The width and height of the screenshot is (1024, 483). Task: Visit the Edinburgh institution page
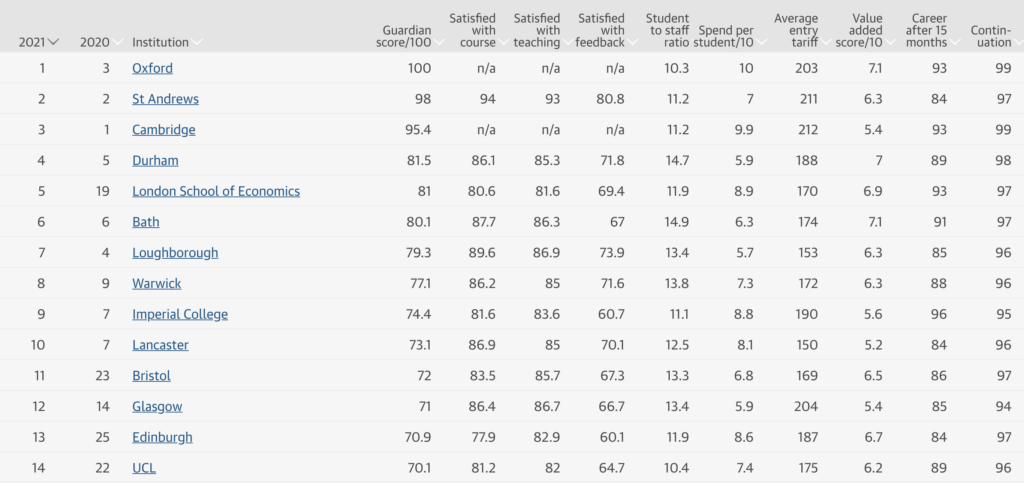coord(162,437)
